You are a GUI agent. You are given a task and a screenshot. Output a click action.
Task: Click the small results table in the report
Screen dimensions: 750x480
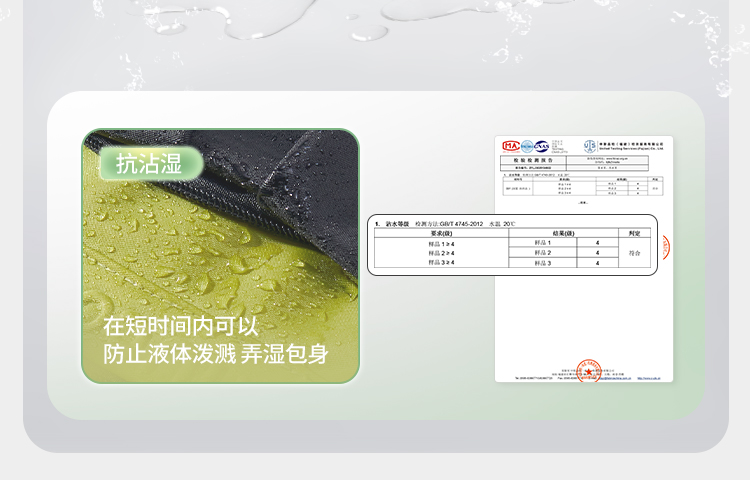point(583,186)
